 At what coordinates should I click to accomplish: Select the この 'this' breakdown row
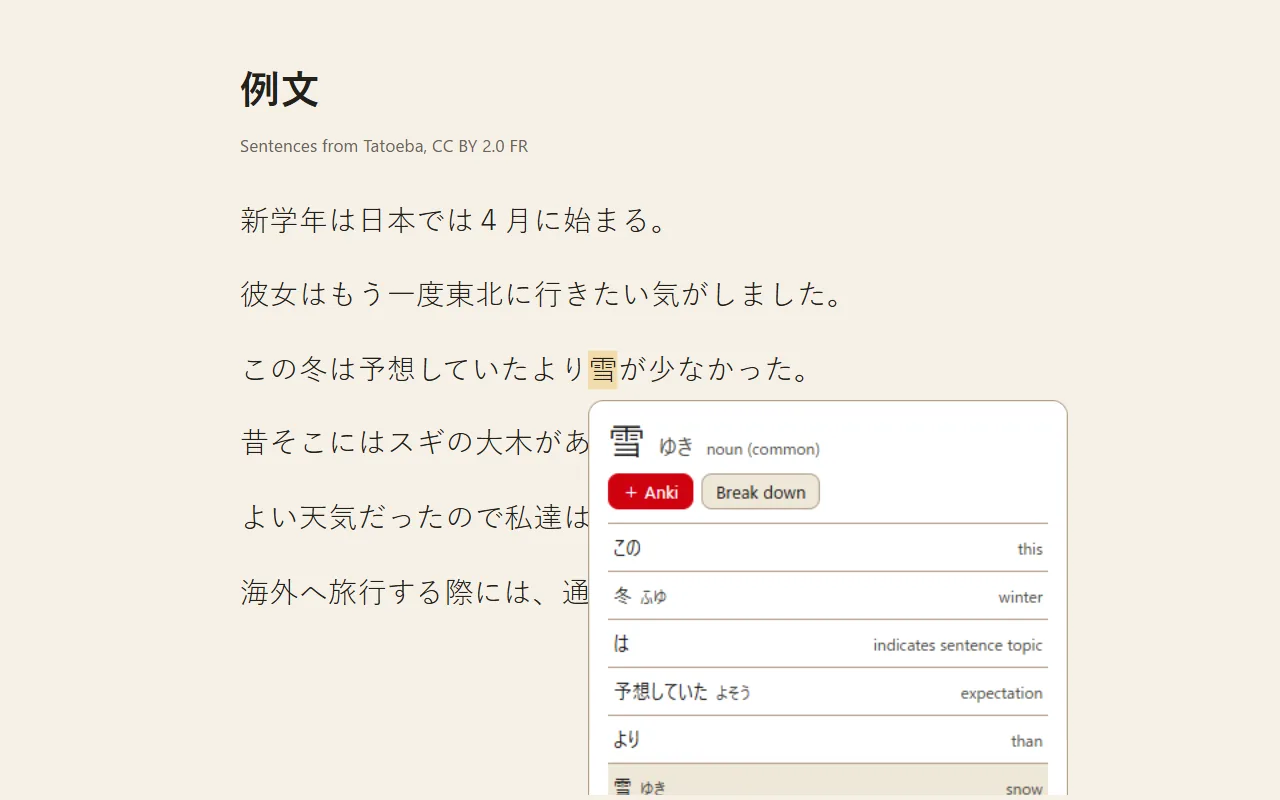pyautogui.click(x=828, y=548)
